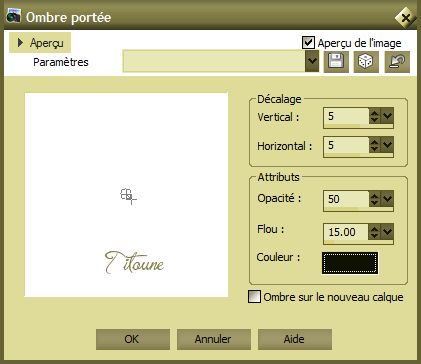
Task: Click the Aide button
Action: pos(295,339)
